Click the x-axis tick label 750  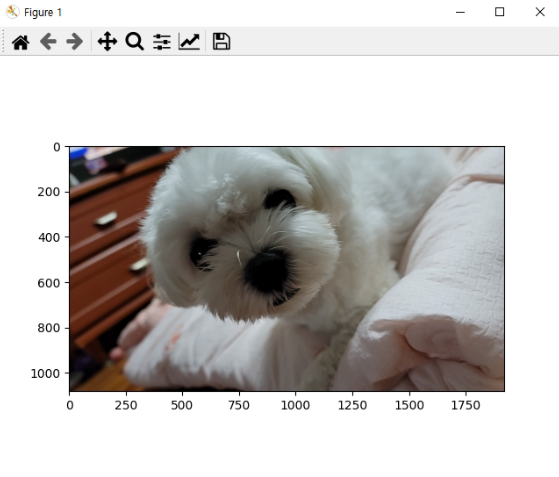[x=239, y=405]
